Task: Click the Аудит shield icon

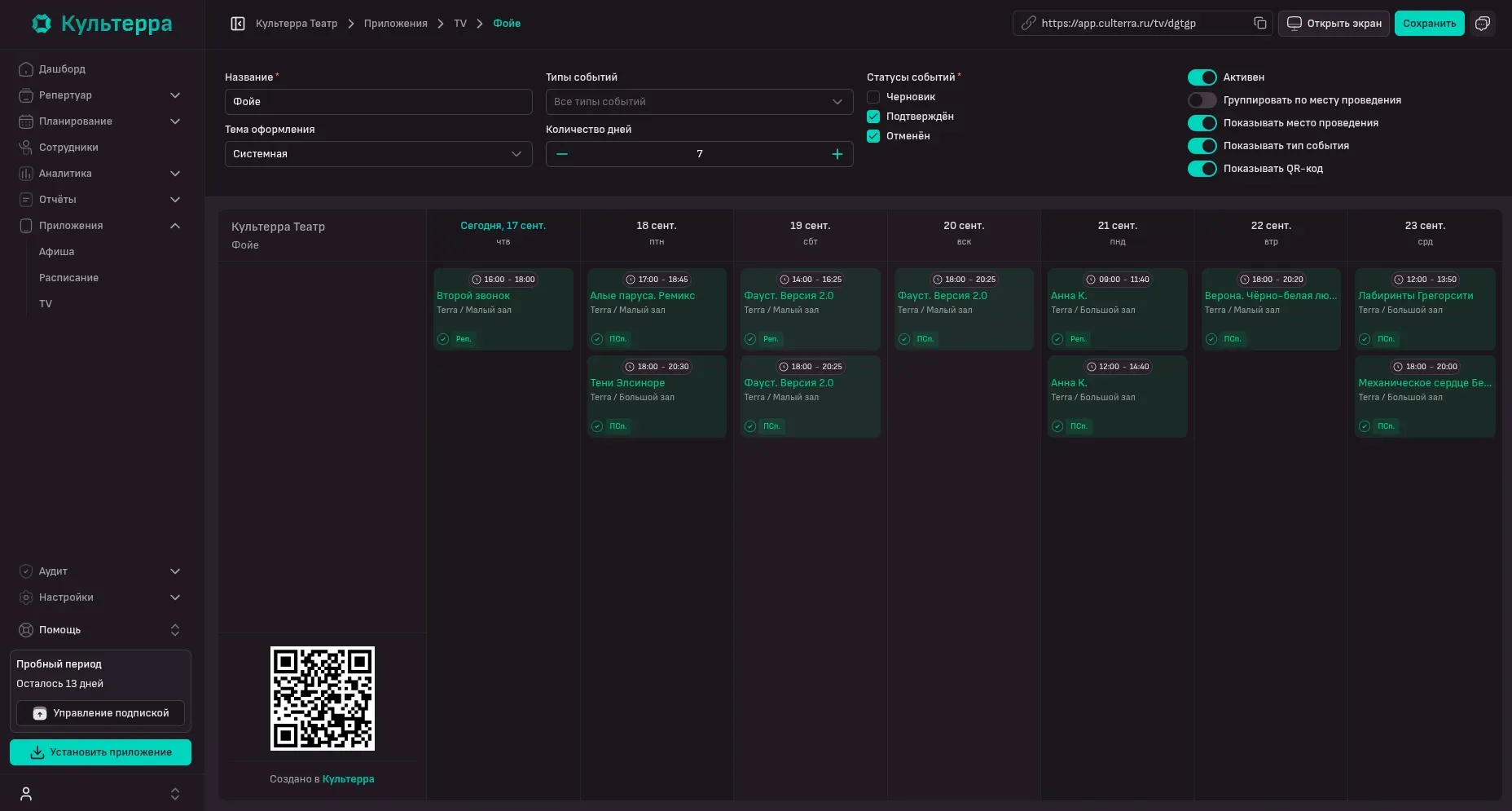Action: click(26, 571)
